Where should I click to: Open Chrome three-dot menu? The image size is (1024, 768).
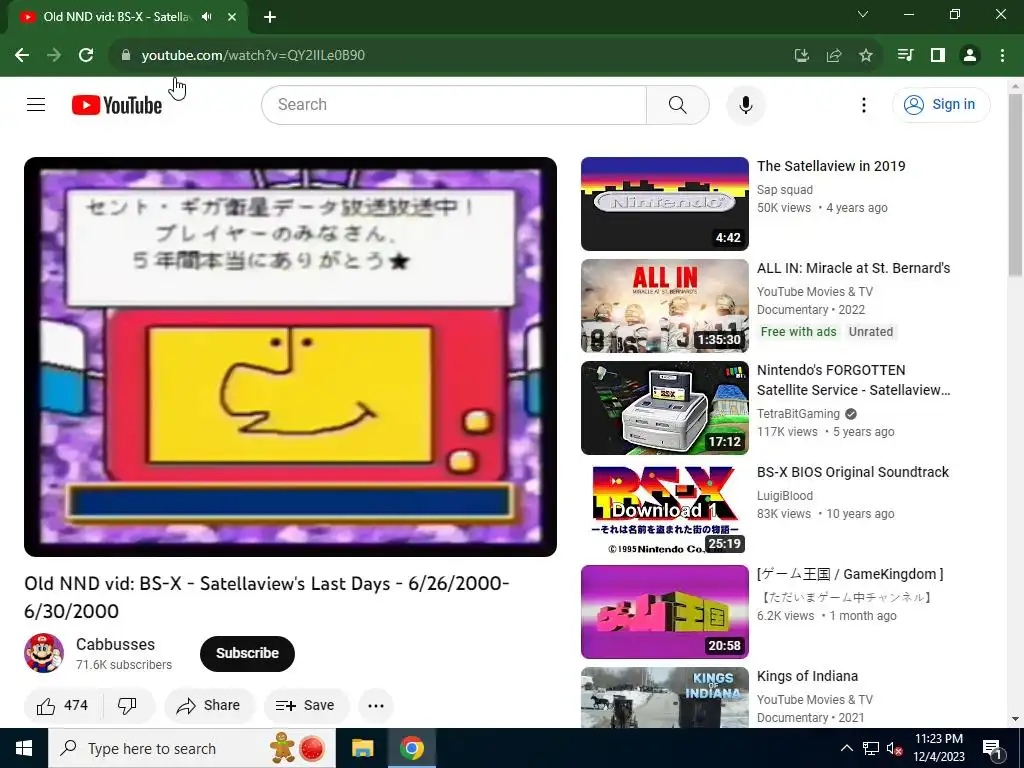point(1002,55)
